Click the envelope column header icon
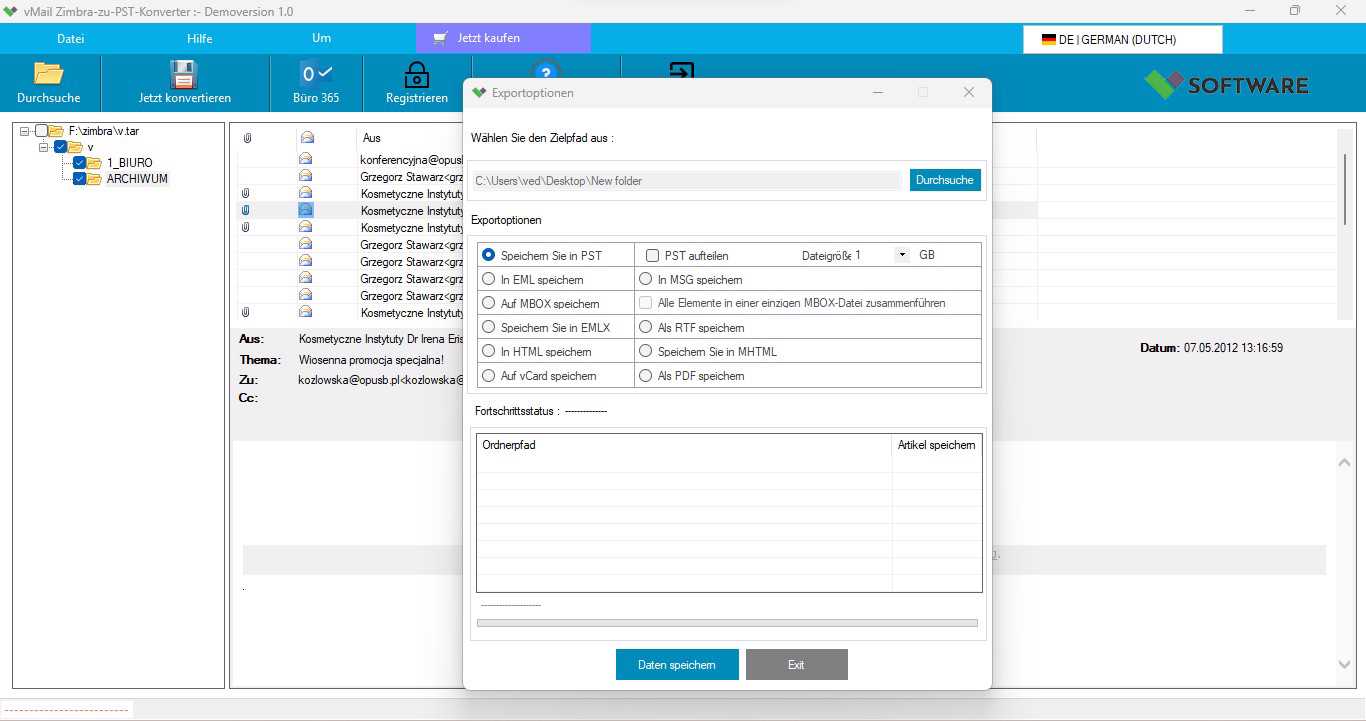The image size is (1366, 721). pyautogui.click(x=307, y=138)
